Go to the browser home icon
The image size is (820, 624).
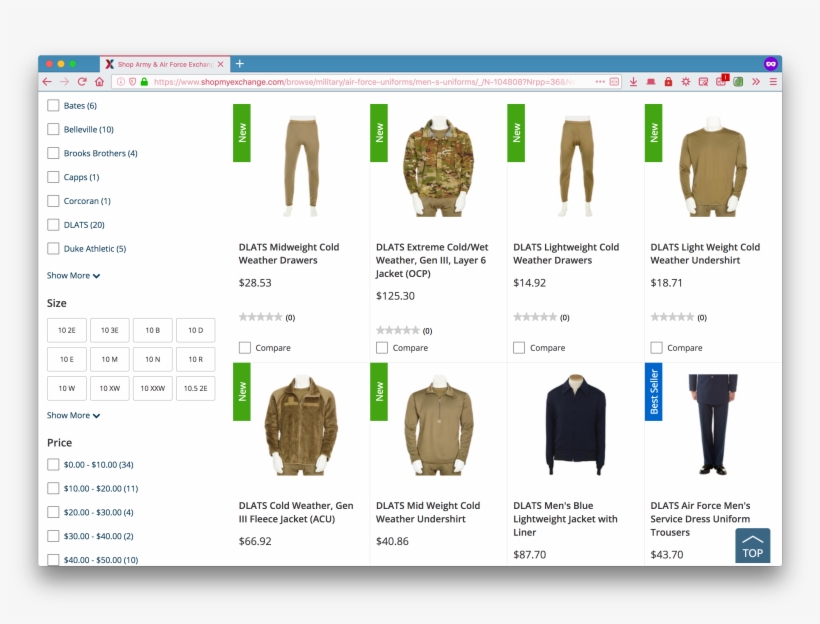click(99, 82)
